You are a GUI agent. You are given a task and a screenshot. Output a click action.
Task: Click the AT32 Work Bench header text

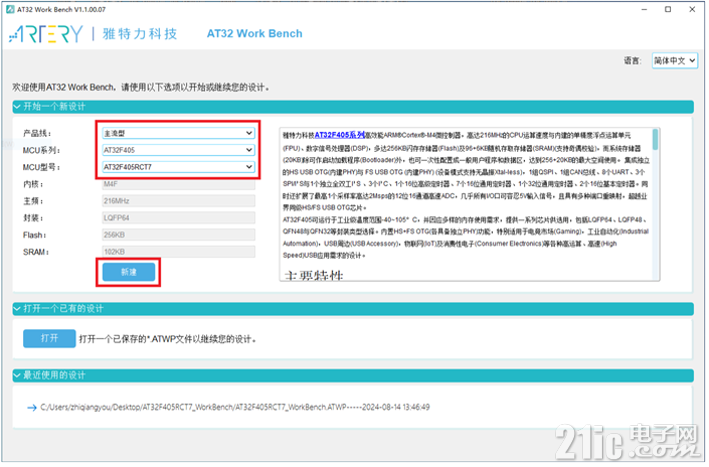click(255, 34)
